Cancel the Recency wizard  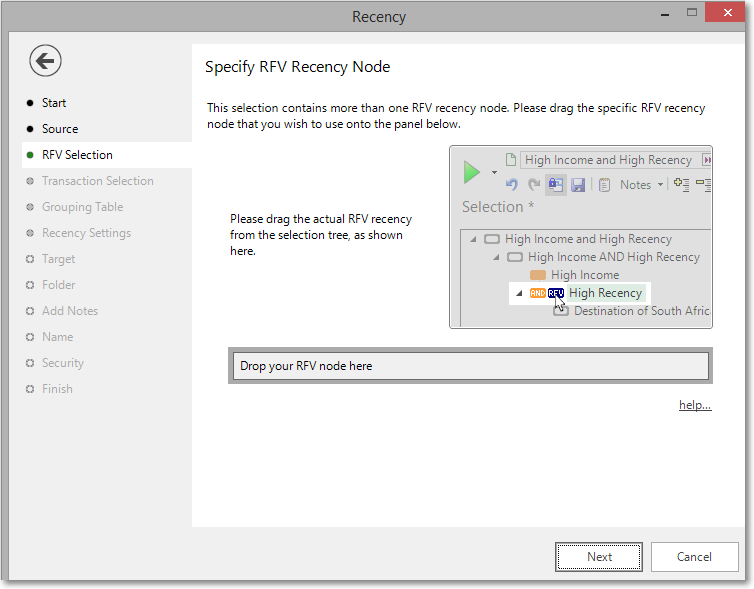[694, 557]
